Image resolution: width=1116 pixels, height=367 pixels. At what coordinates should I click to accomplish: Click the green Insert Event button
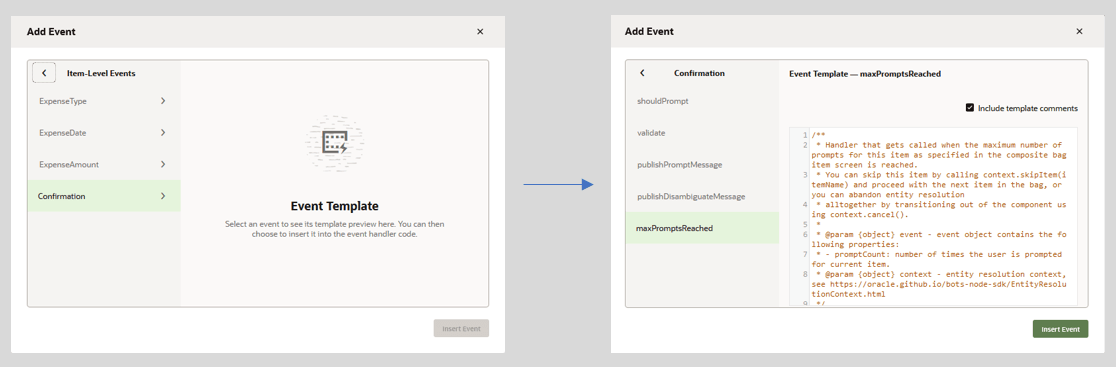click(1060, 329)
